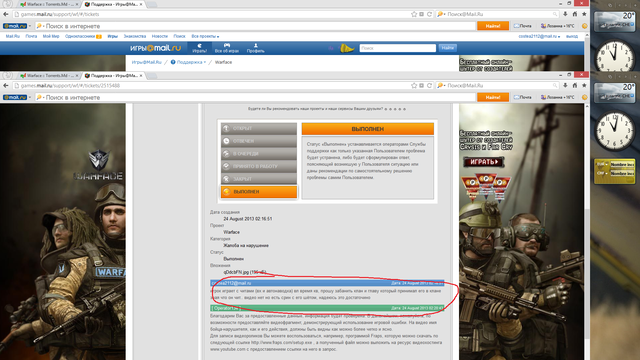Click the выход logout link
Viewport: 640px width, 360px height.
(x=572, y=36)
